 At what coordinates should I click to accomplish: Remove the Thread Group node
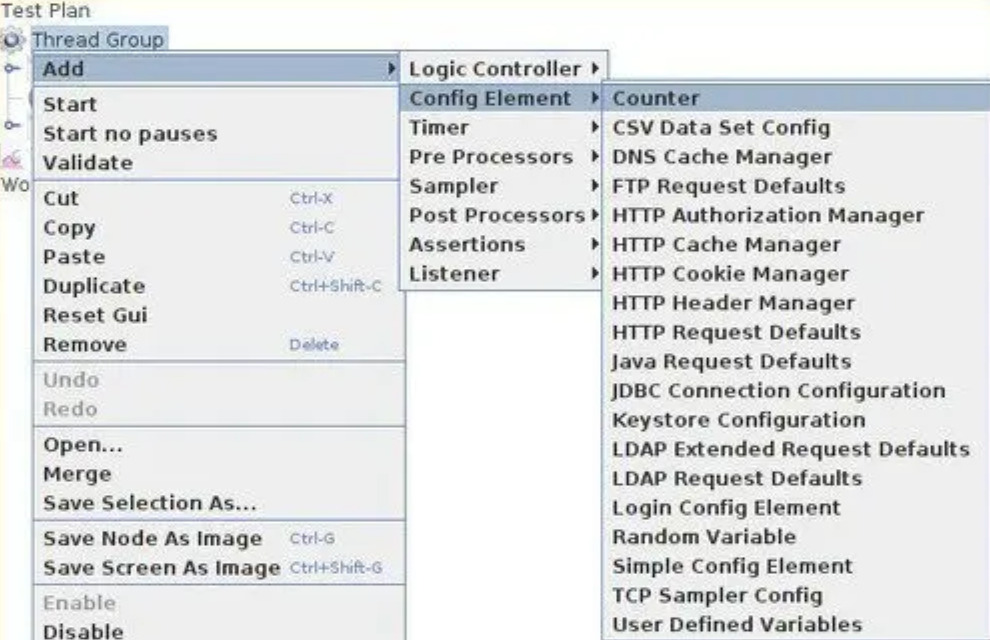coord(85,345)
